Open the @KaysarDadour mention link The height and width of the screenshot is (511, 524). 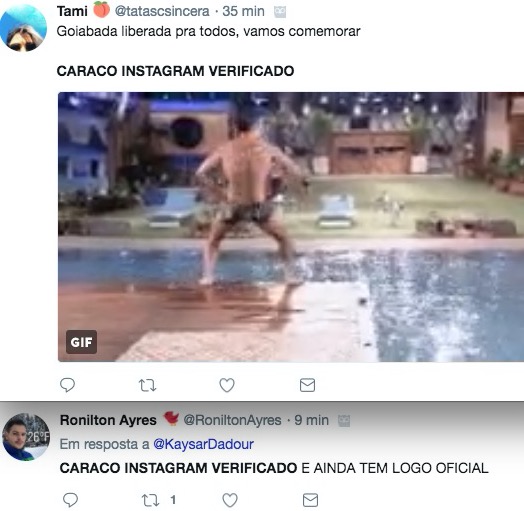pos(203,444)
